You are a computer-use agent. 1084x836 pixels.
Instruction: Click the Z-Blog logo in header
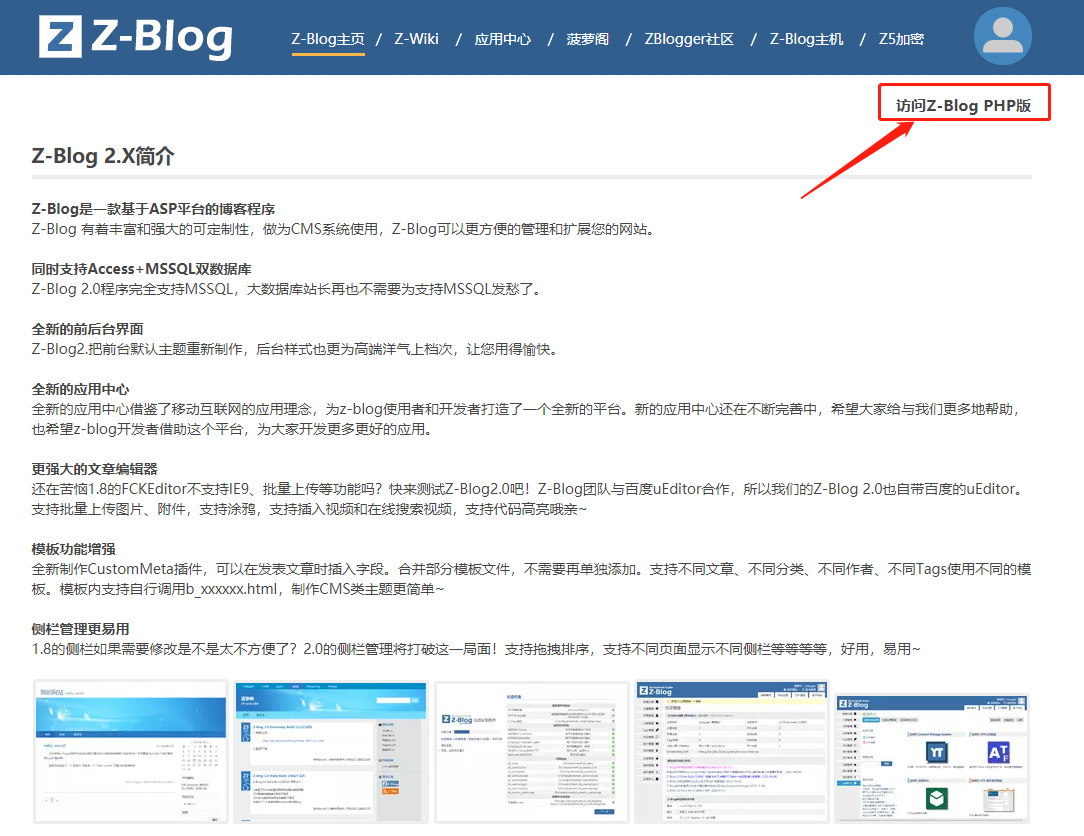136,37
